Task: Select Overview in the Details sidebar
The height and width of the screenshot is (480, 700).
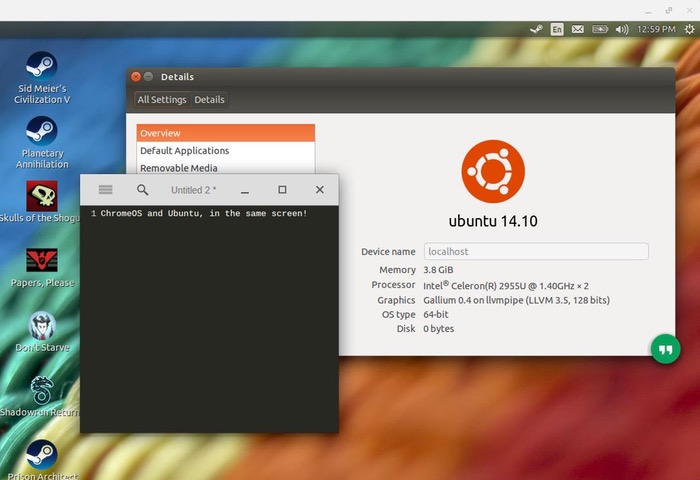Action: click(x=160, y=133)
